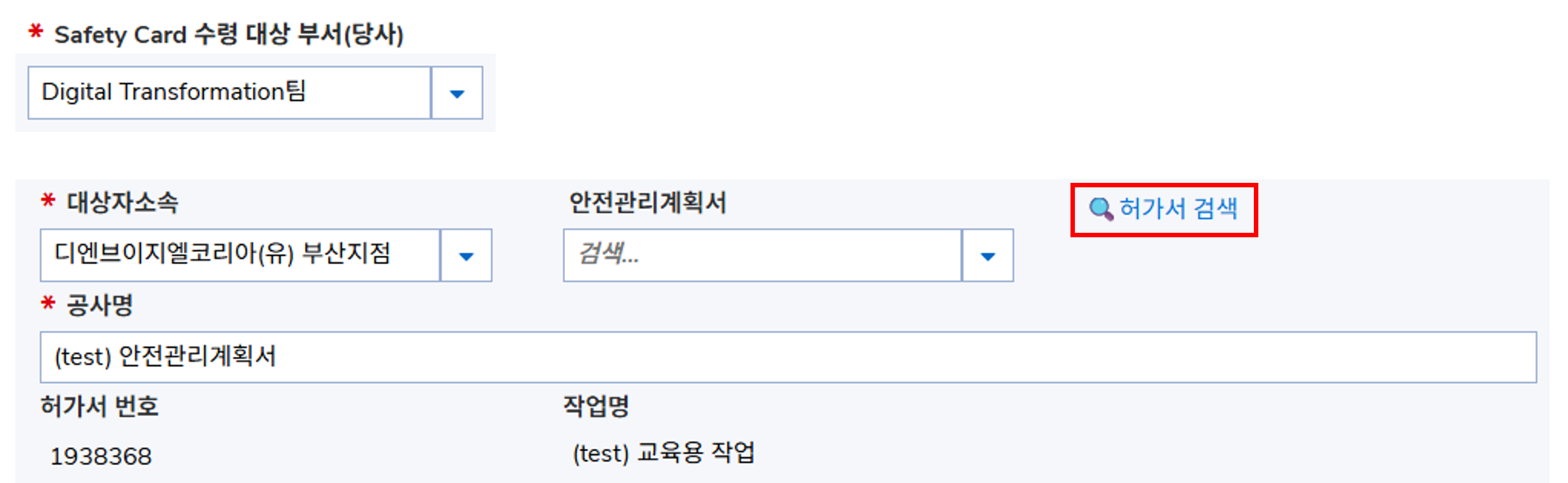
Task: Expand the Safety Card 수령 대상 부서 dropdown arrow
Action: coord(457,94)
